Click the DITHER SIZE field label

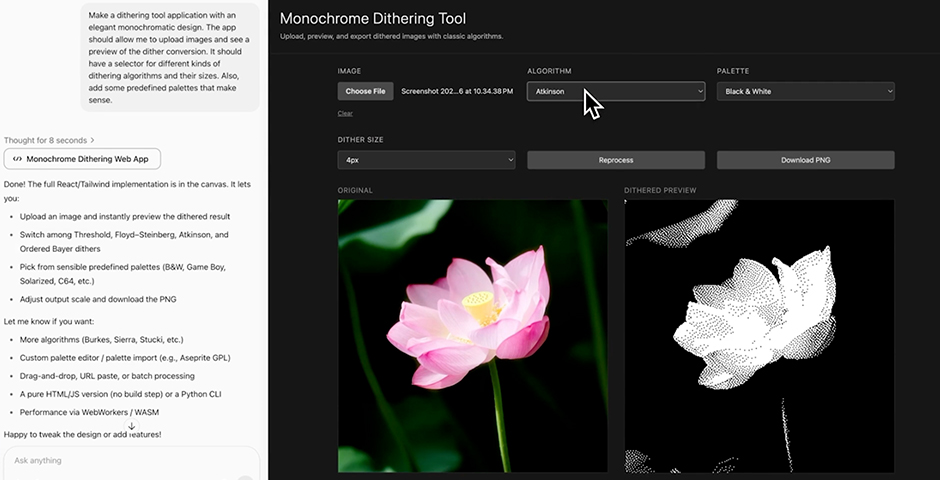(x=360, y=140)
